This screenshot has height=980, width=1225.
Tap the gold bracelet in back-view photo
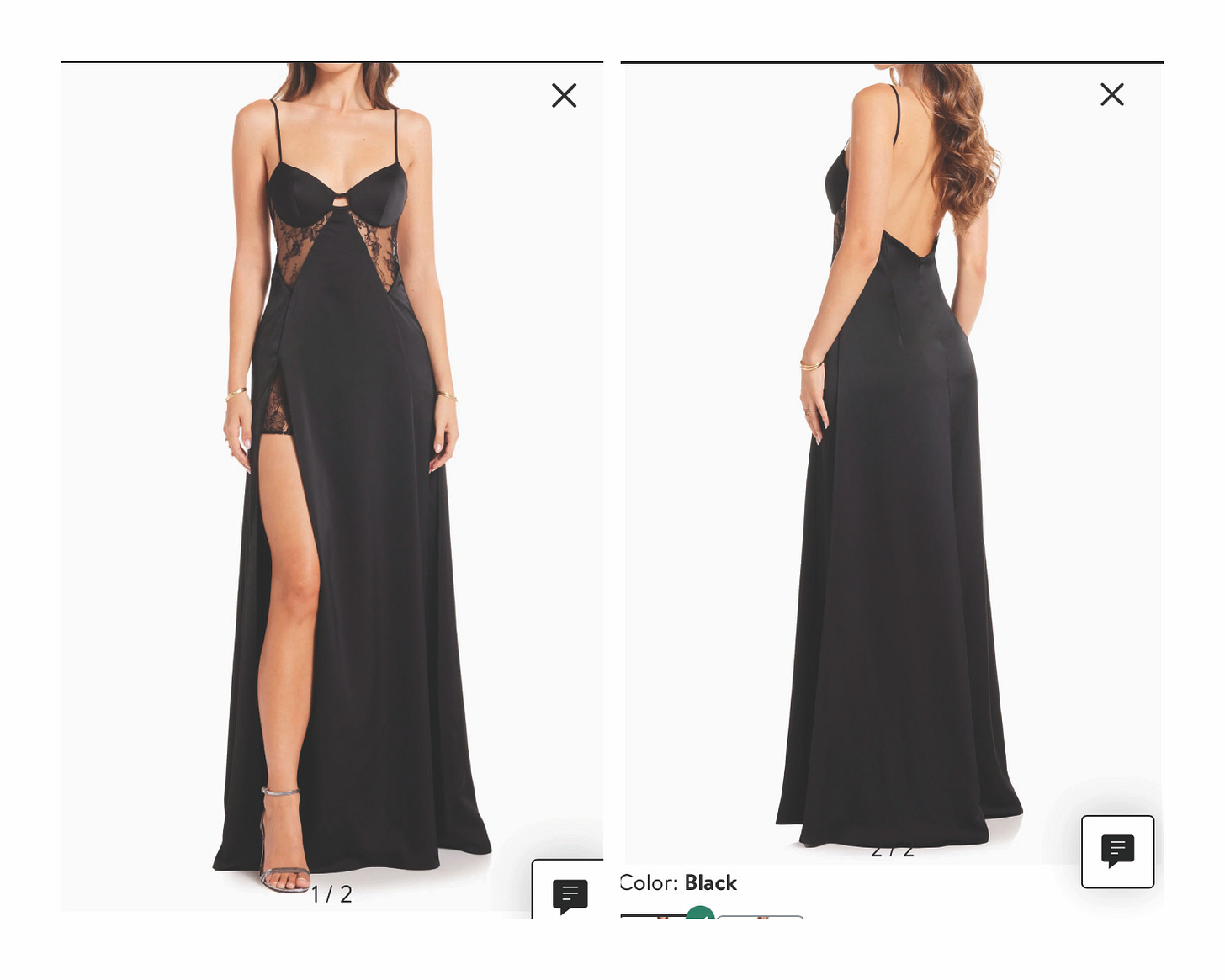pyautogui.click(x=812, y=365)
